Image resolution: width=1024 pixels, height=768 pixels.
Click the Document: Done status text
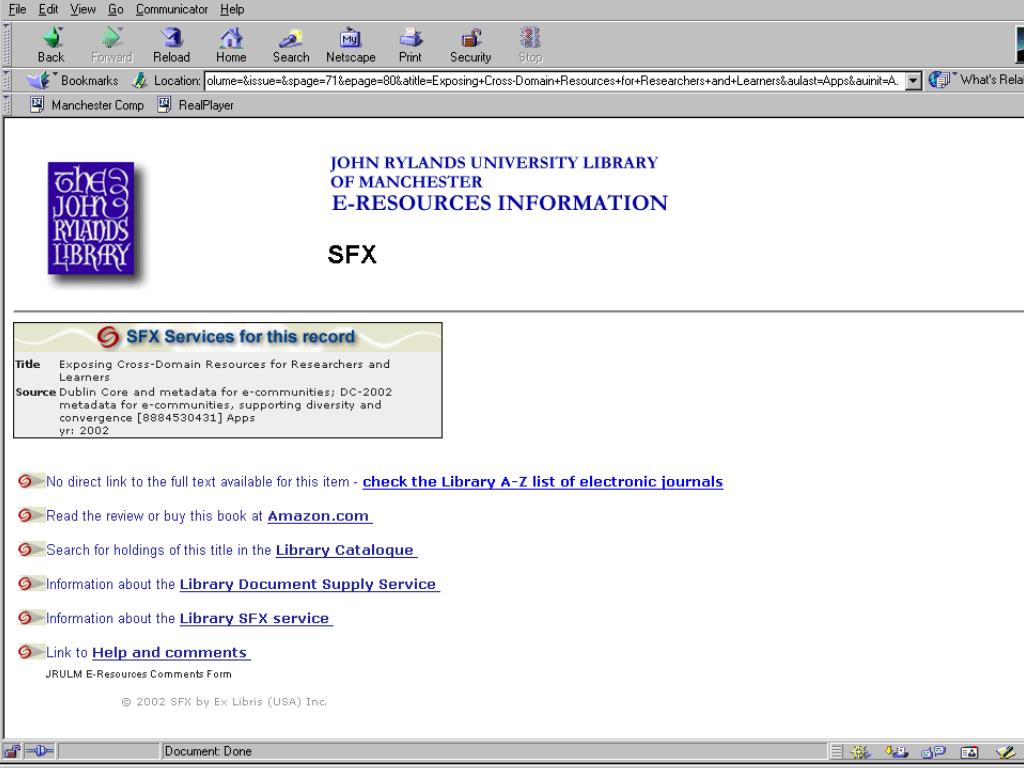[208, 751]
